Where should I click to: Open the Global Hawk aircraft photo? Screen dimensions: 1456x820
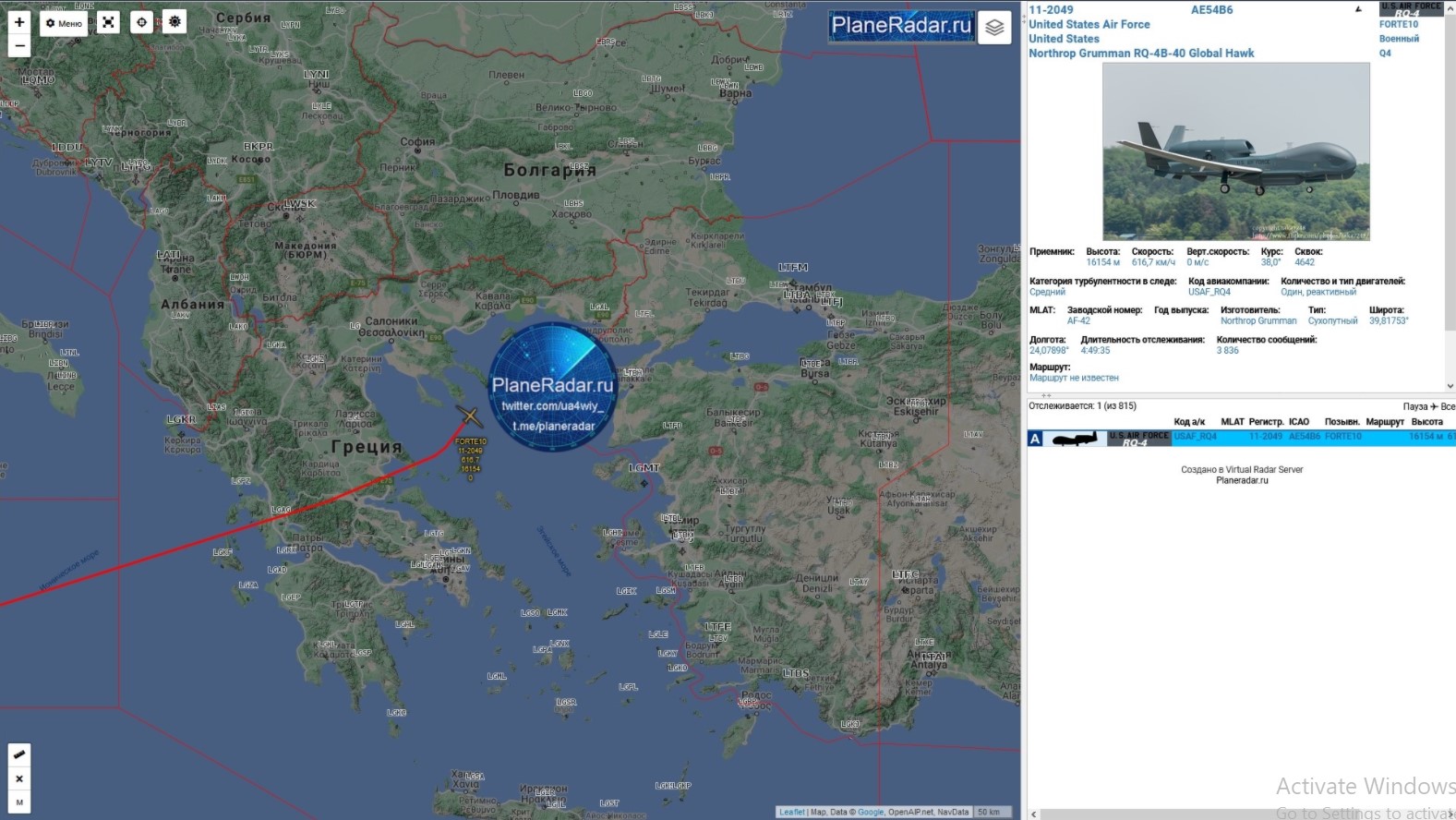click(x=1235, y=151)
